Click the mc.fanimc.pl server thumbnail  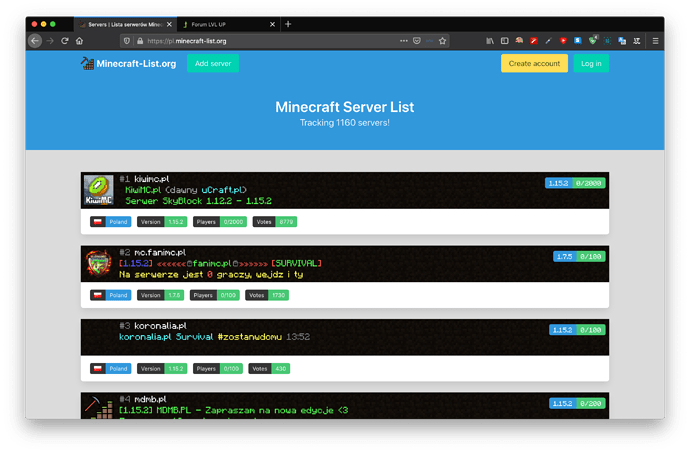coord(99,264)
